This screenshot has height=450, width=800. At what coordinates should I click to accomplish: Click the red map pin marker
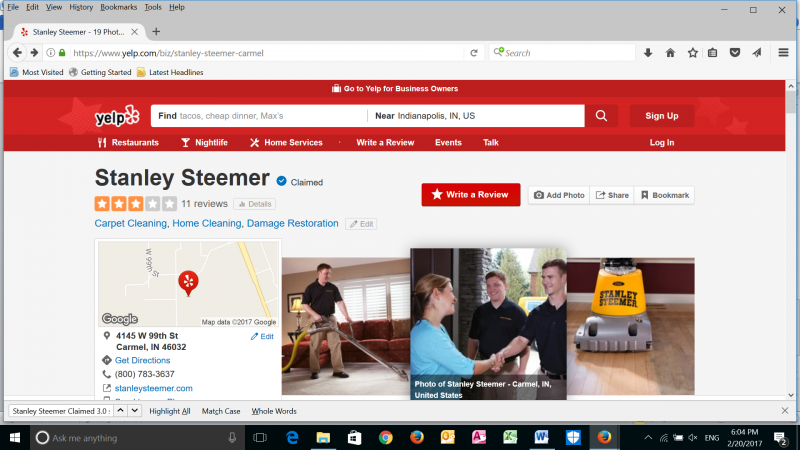point(187,282)
